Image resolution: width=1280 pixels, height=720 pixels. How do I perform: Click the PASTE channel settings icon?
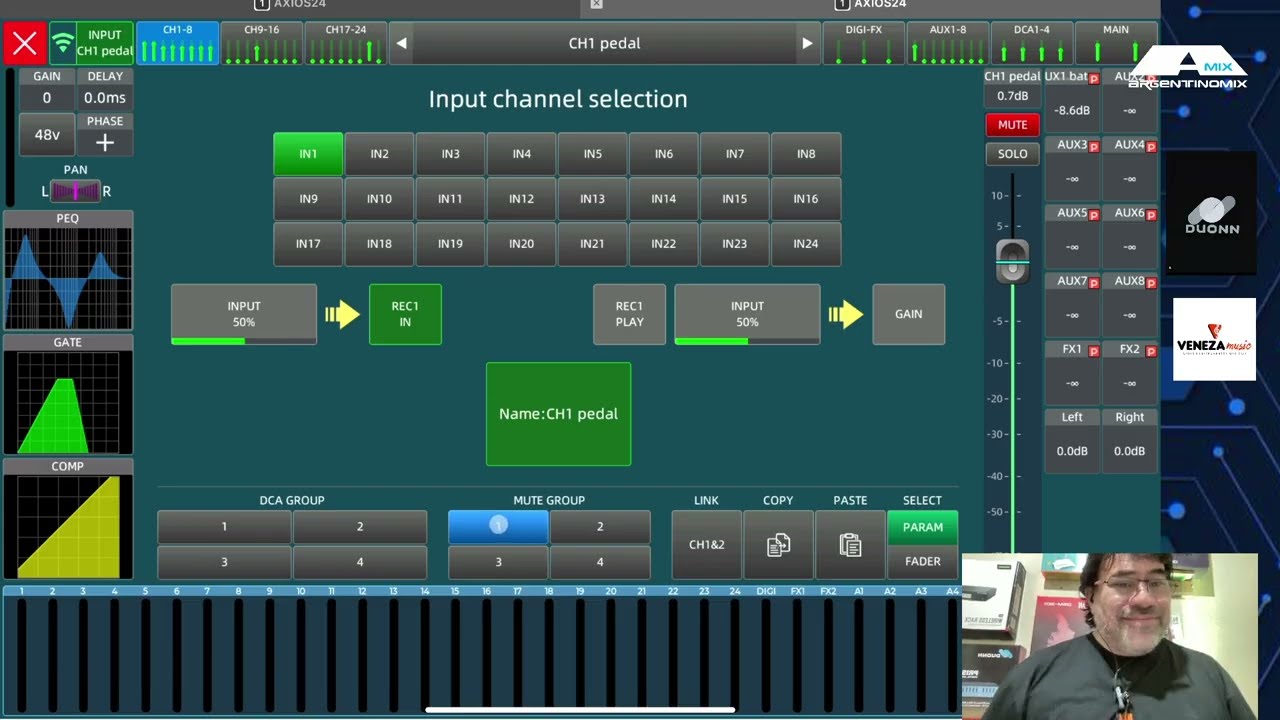click(850, 545)
